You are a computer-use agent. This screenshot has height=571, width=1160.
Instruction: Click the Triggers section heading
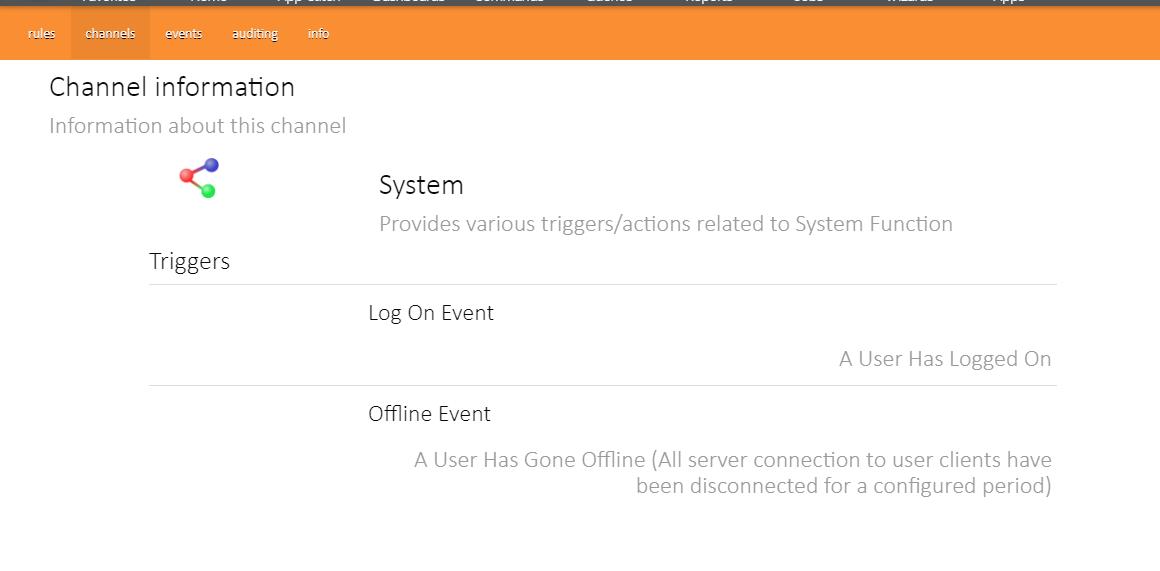click(x=189, y=262)
